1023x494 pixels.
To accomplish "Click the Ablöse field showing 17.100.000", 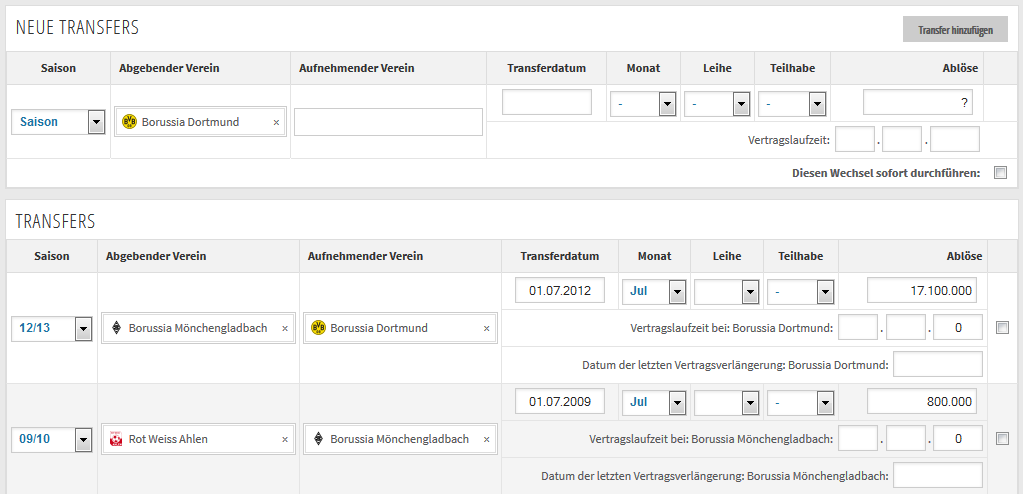I will (x=922, y=290).
